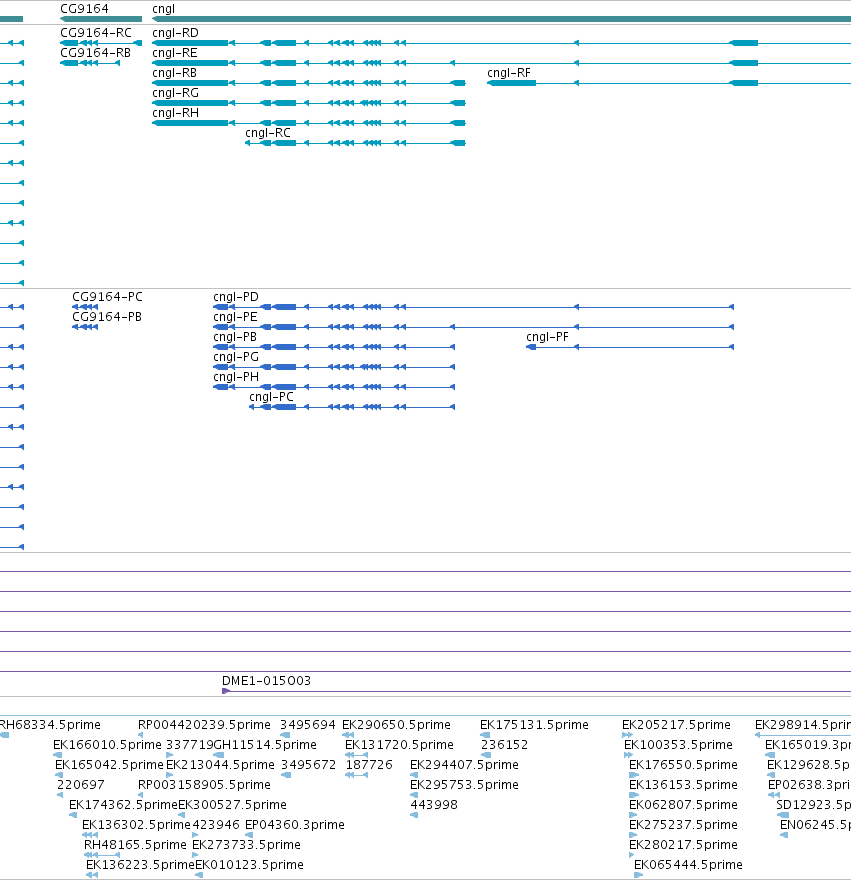Screen dimensions: 851x880
Task: Select the CG9164-RB transcript label
Action: click(x=95, y=53)
